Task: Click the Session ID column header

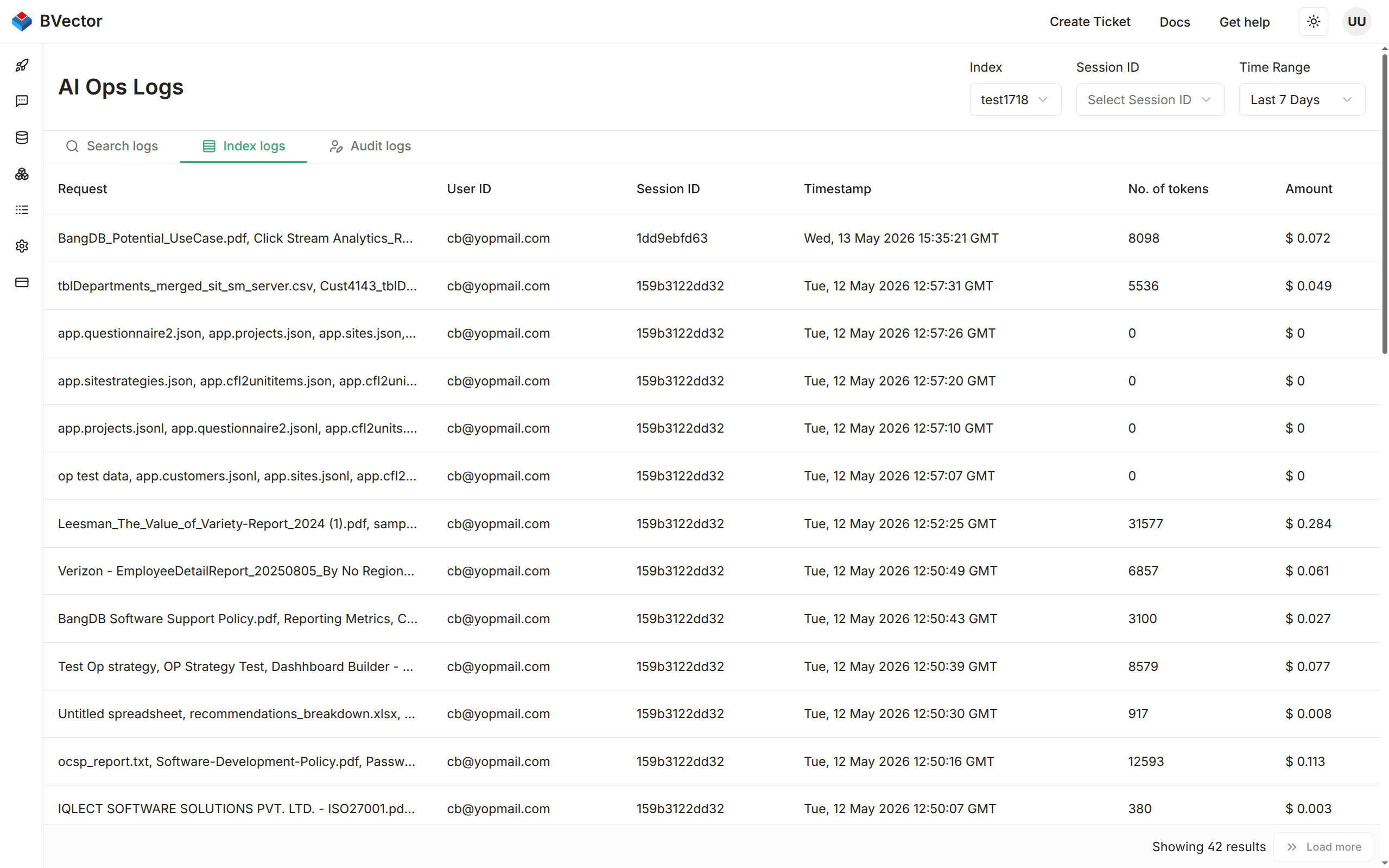Action: (668, 189)
